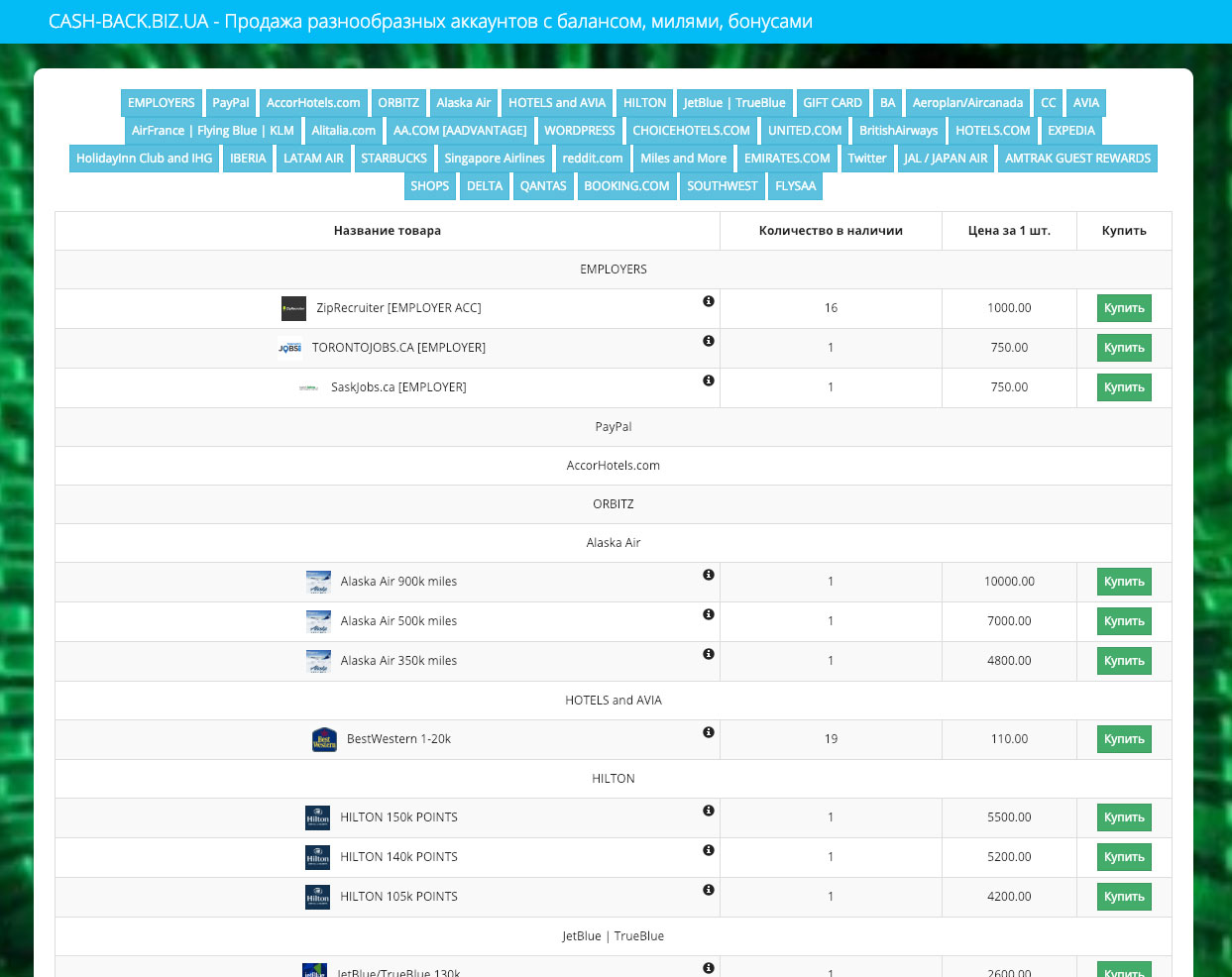
Task: Open the info icon for HILTON 105k POINTS
Action: (709, 890)
